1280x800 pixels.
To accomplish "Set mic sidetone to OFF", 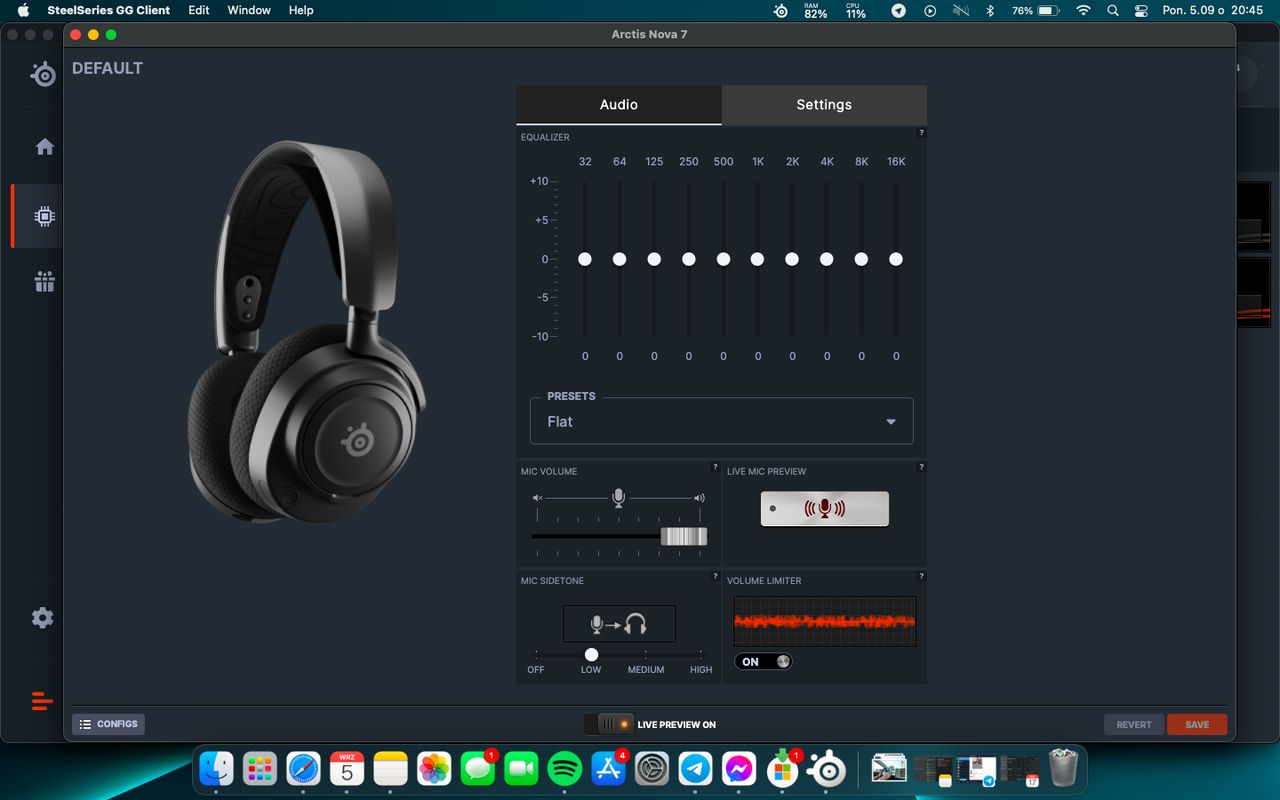I will tap(536, 670).
